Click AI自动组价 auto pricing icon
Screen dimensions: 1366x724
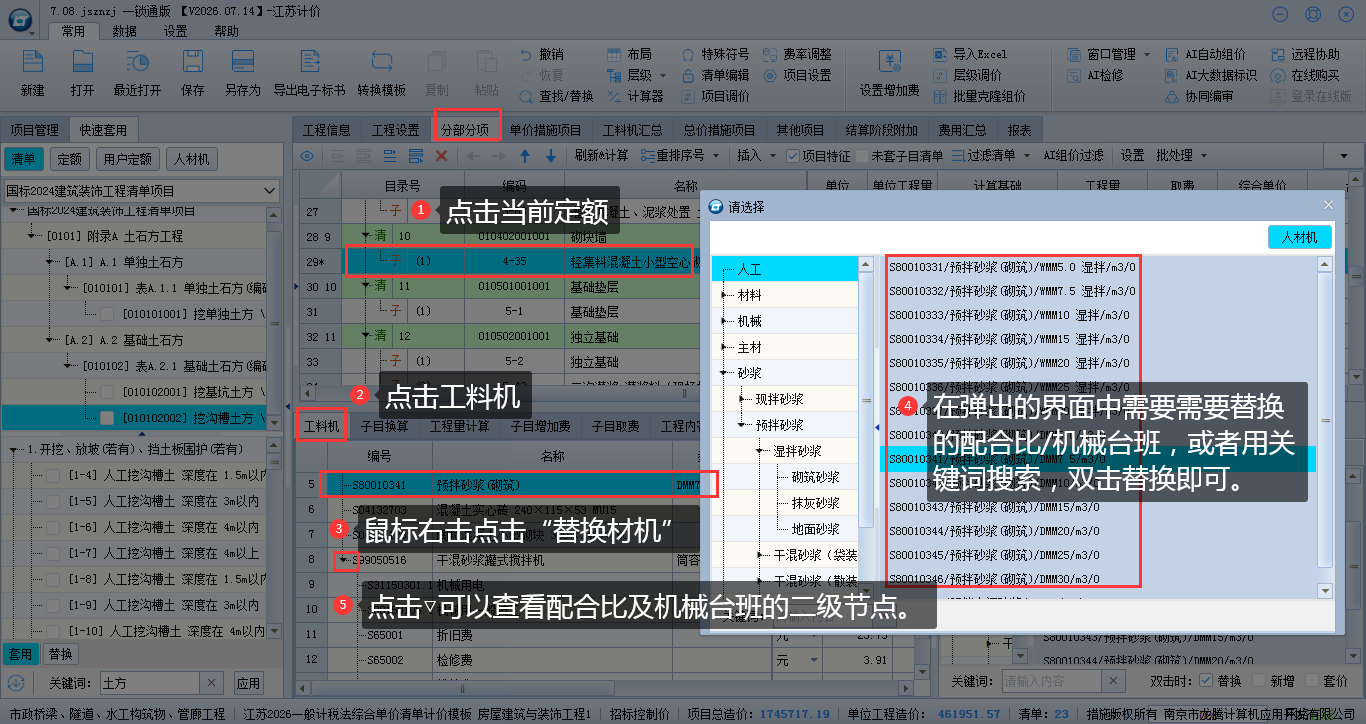[x=1172, y=54]
